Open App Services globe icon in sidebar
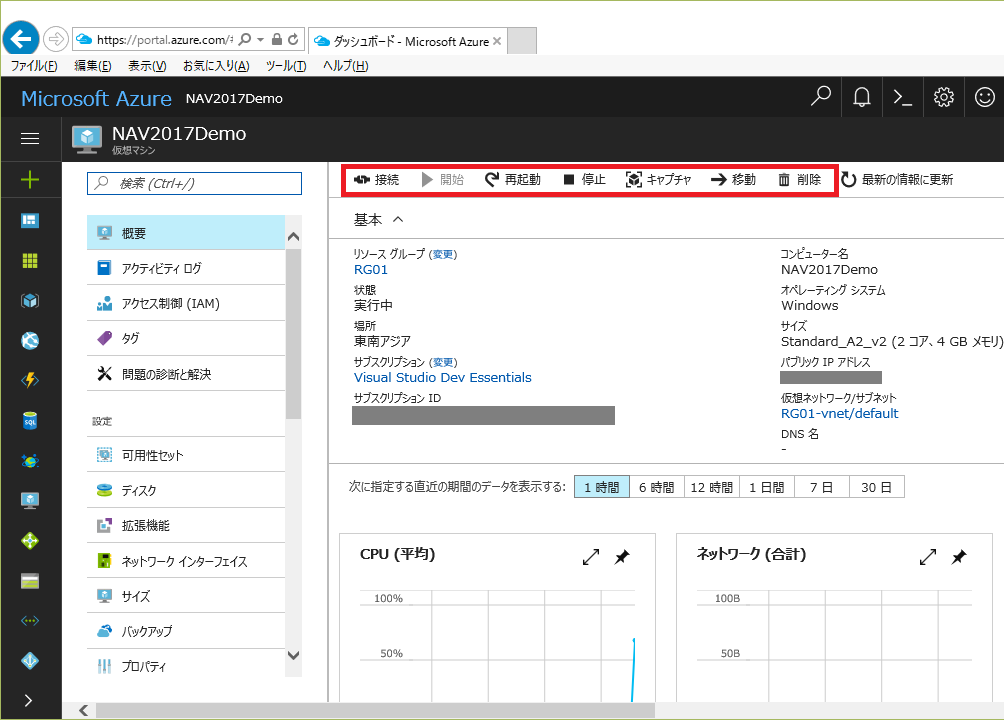 click(x=30, y=341)
